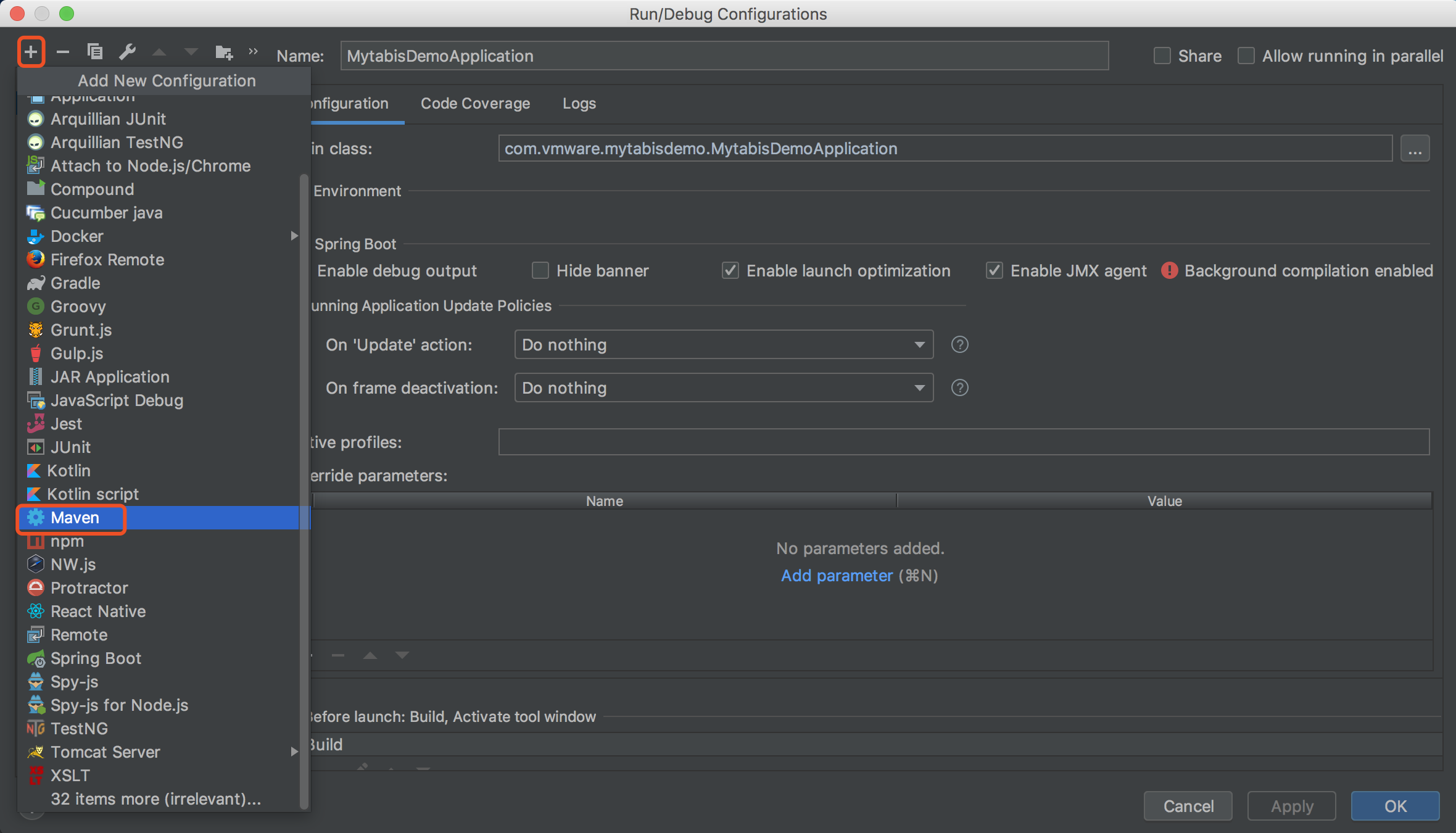Click the Background compilation enabled warning icon
The width and height of the screenshot is (1456, 833).
click(x=1169, y=271)
